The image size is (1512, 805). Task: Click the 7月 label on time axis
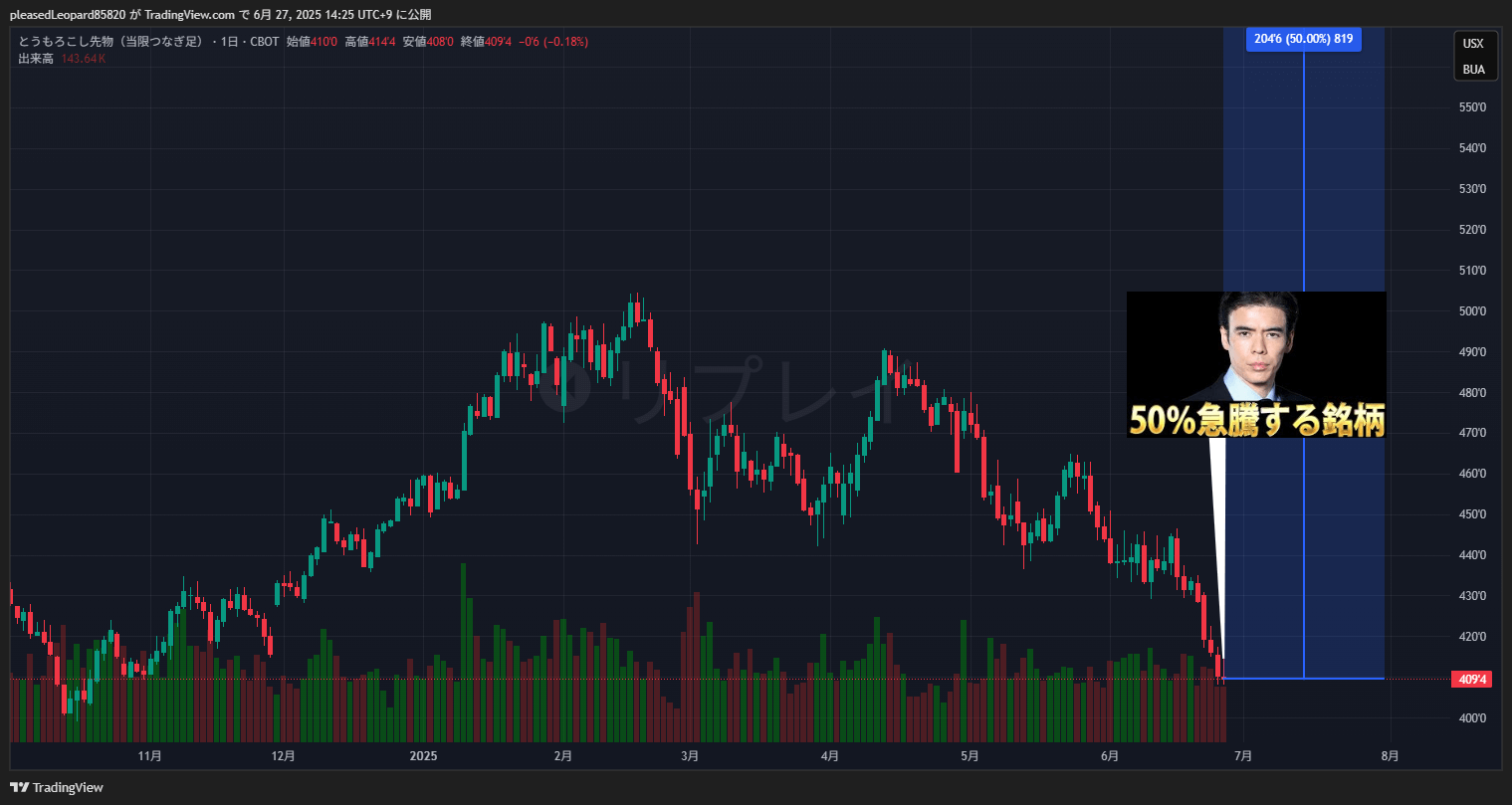pyautogui.click(x=1242, y=756)
